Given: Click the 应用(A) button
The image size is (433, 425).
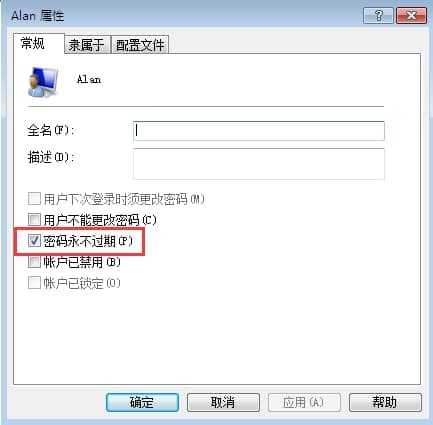Looking at the screenshot, I should 304,402.
